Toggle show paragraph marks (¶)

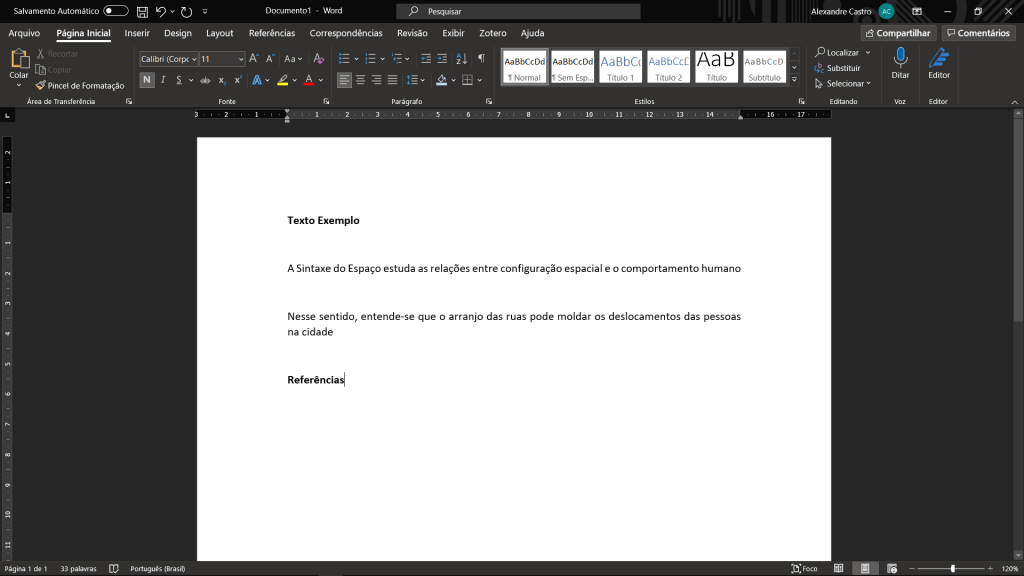pos(481,59)
